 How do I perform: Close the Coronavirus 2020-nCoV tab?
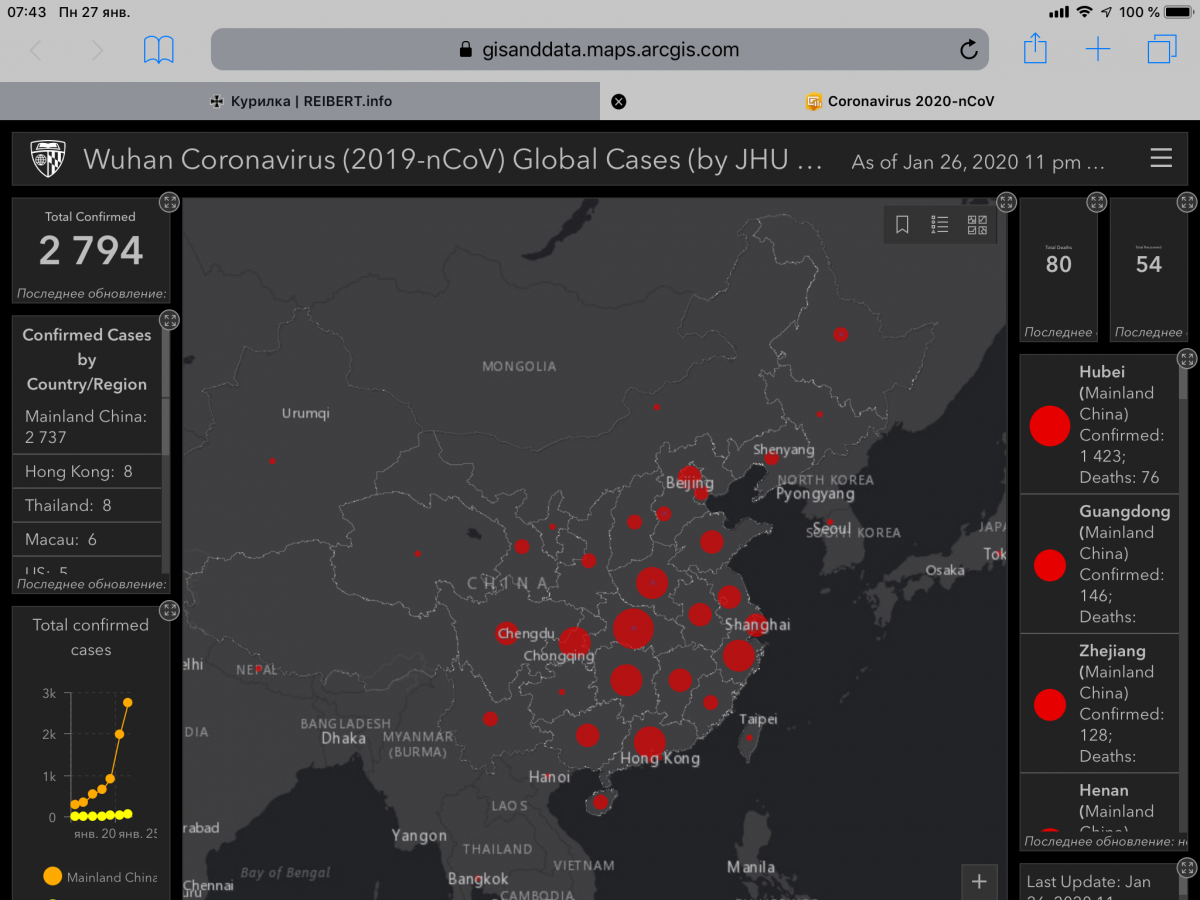pos(619,101)
